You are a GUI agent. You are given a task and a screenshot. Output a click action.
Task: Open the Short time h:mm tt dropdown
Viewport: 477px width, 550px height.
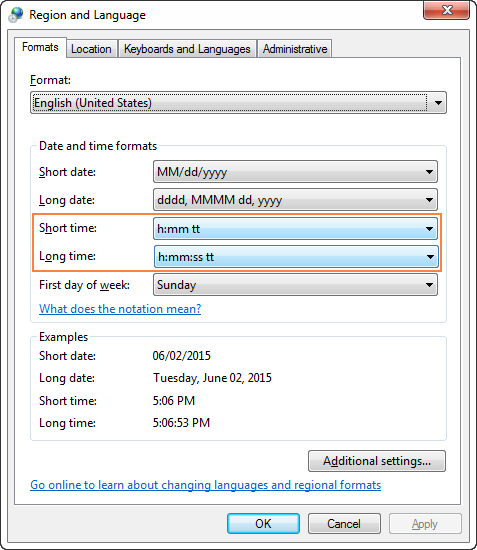pyautogui.click(x=295, y=229)
